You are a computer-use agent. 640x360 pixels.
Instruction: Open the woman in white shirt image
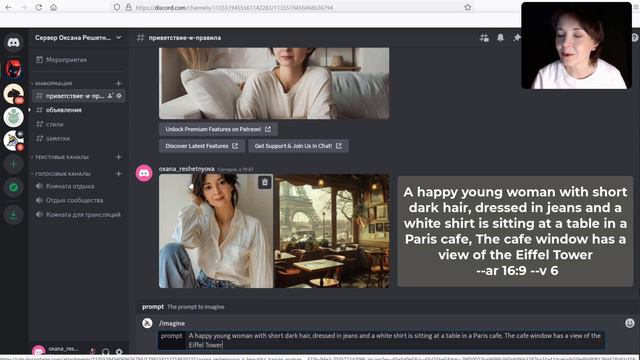tap(216, 231)
